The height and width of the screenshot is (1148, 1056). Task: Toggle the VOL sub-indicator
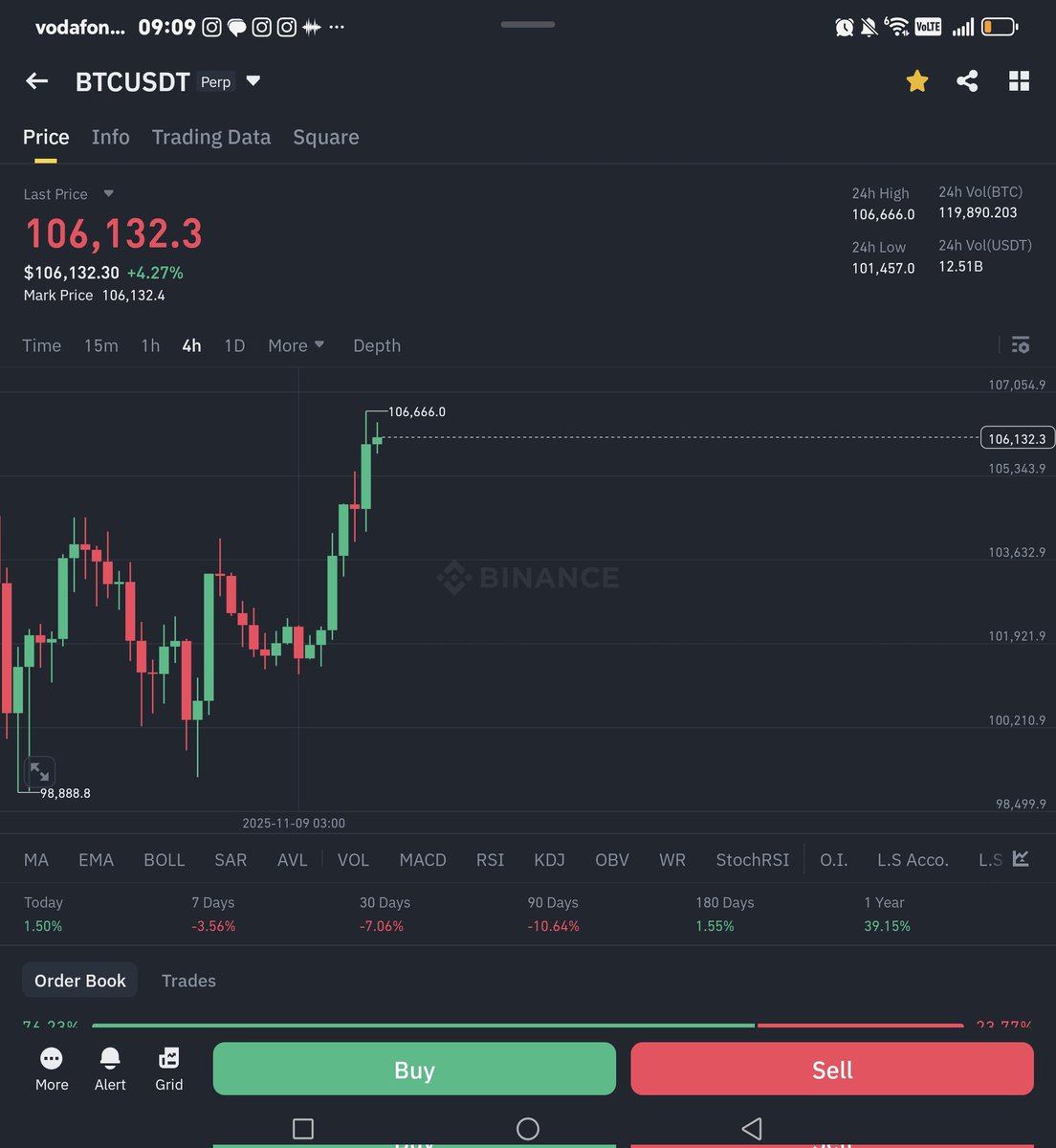353,860
